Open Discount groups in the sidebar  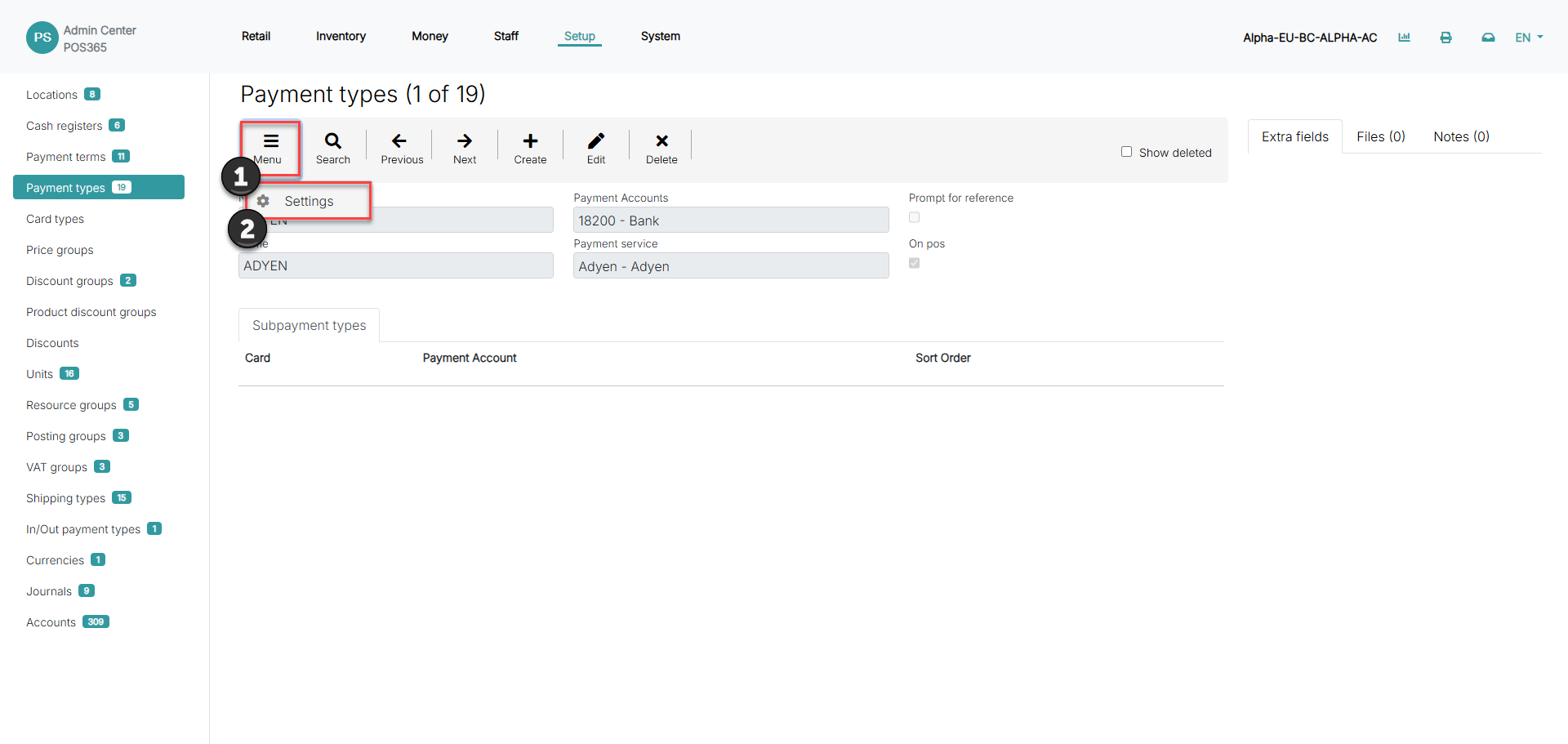click(69, 281)
